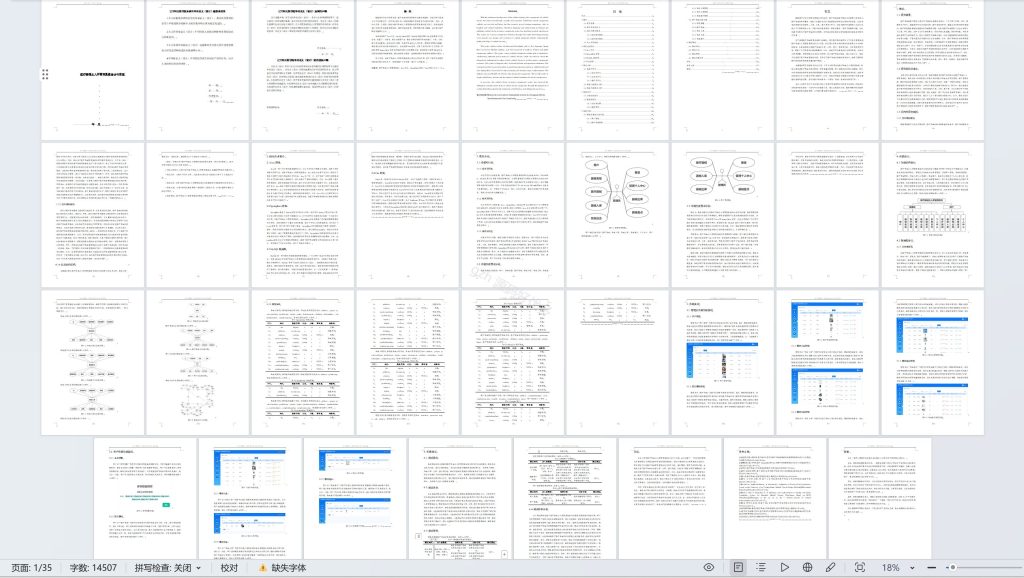
Task: Toggle eye protection mode icon
Action: tap(708, 567)
